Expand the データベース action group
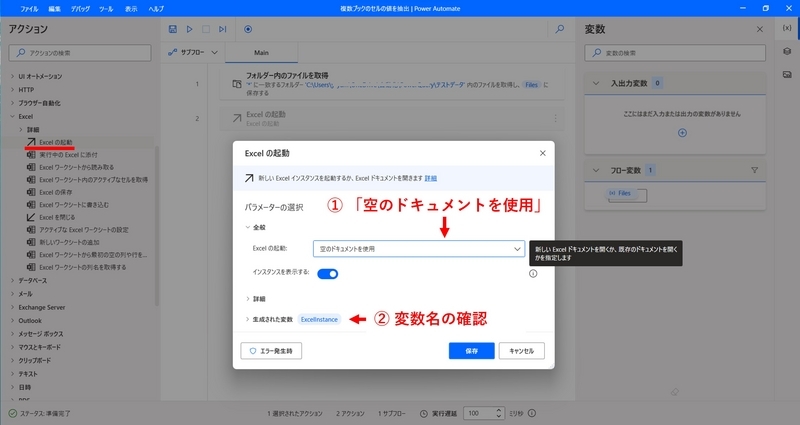This screenshot has width=800, height=425. [x=13, y=281]
